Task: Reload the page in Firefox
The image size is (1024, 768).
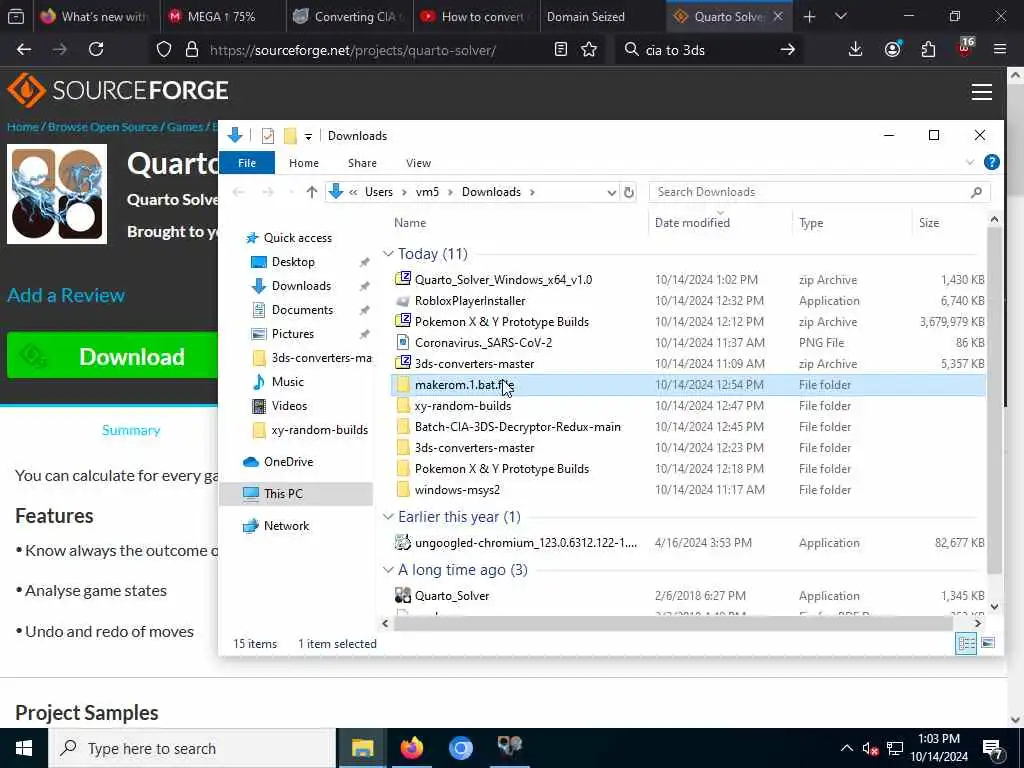Action: click(96, 49)
